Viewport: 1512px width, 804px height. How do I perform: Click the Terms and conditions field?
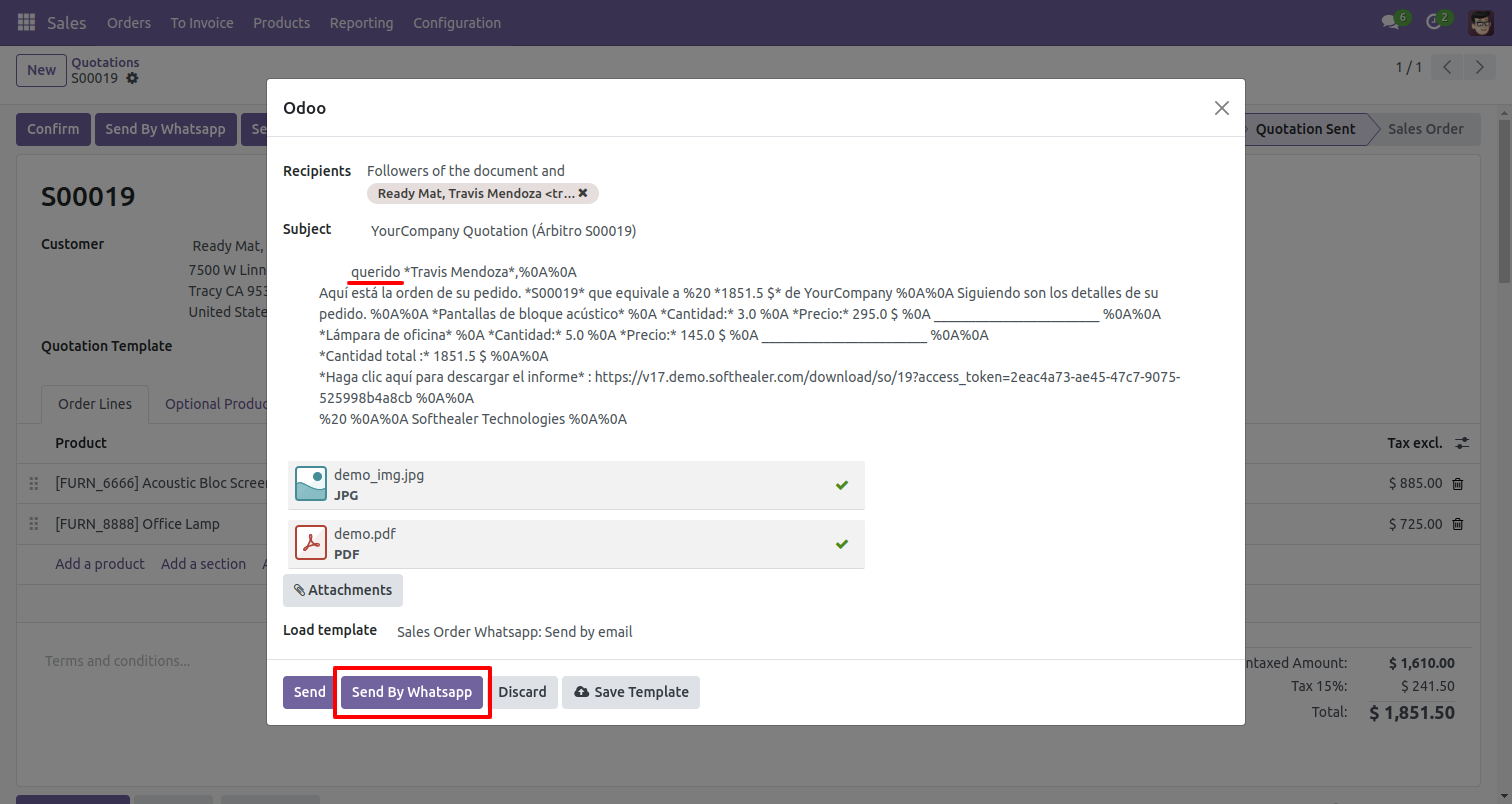pos(117,661)
